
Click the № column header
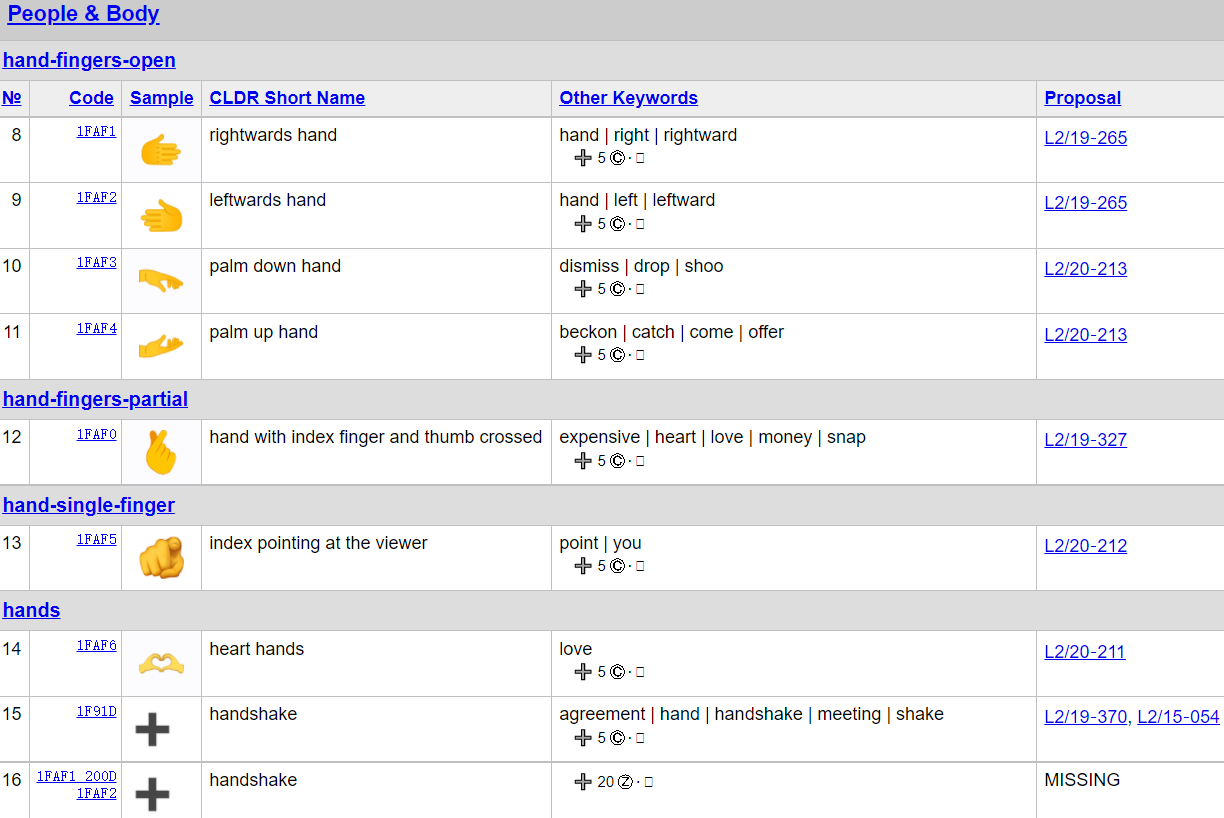tap(12, 98)
